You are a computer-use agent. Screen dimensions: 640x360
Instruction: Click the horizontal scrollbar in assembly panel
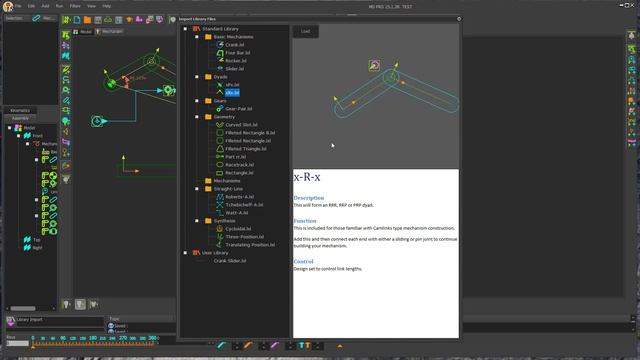pos(23,308)
